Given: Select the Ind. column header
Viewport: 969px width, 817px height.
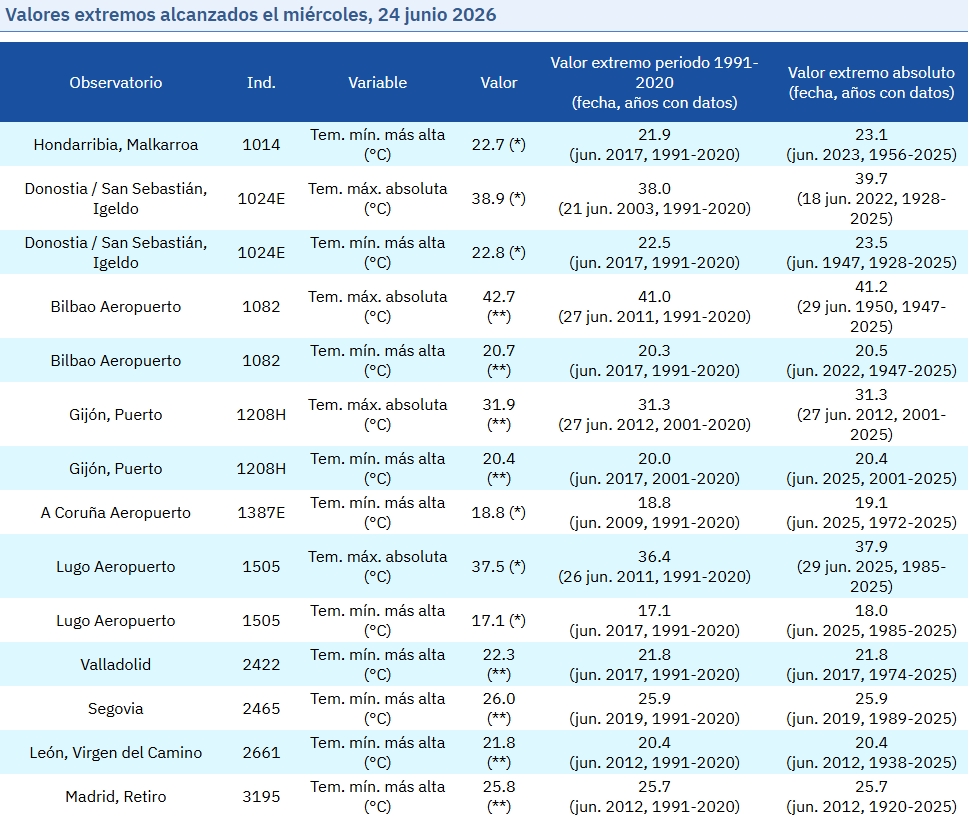Looking at the screenshot, I should click(x=261, y=82).
